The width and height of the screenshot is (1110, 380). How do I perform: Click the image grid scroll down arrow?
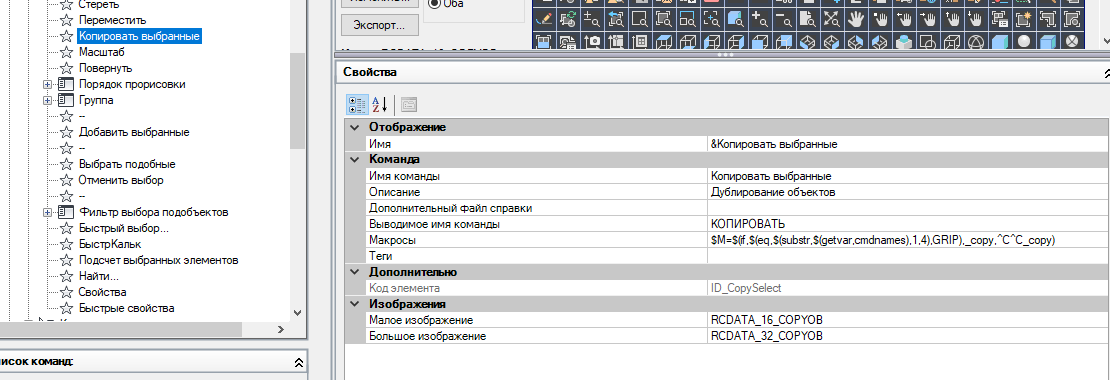click(x=1105, y=40)
